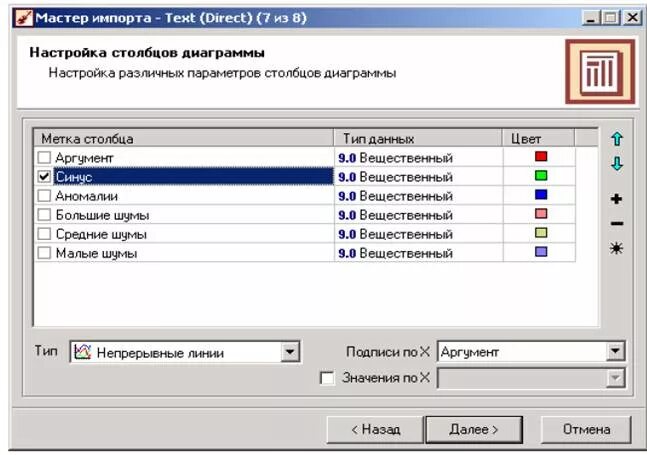
Task: Click the Подписи по X Аргумент field
Action: 531,351
